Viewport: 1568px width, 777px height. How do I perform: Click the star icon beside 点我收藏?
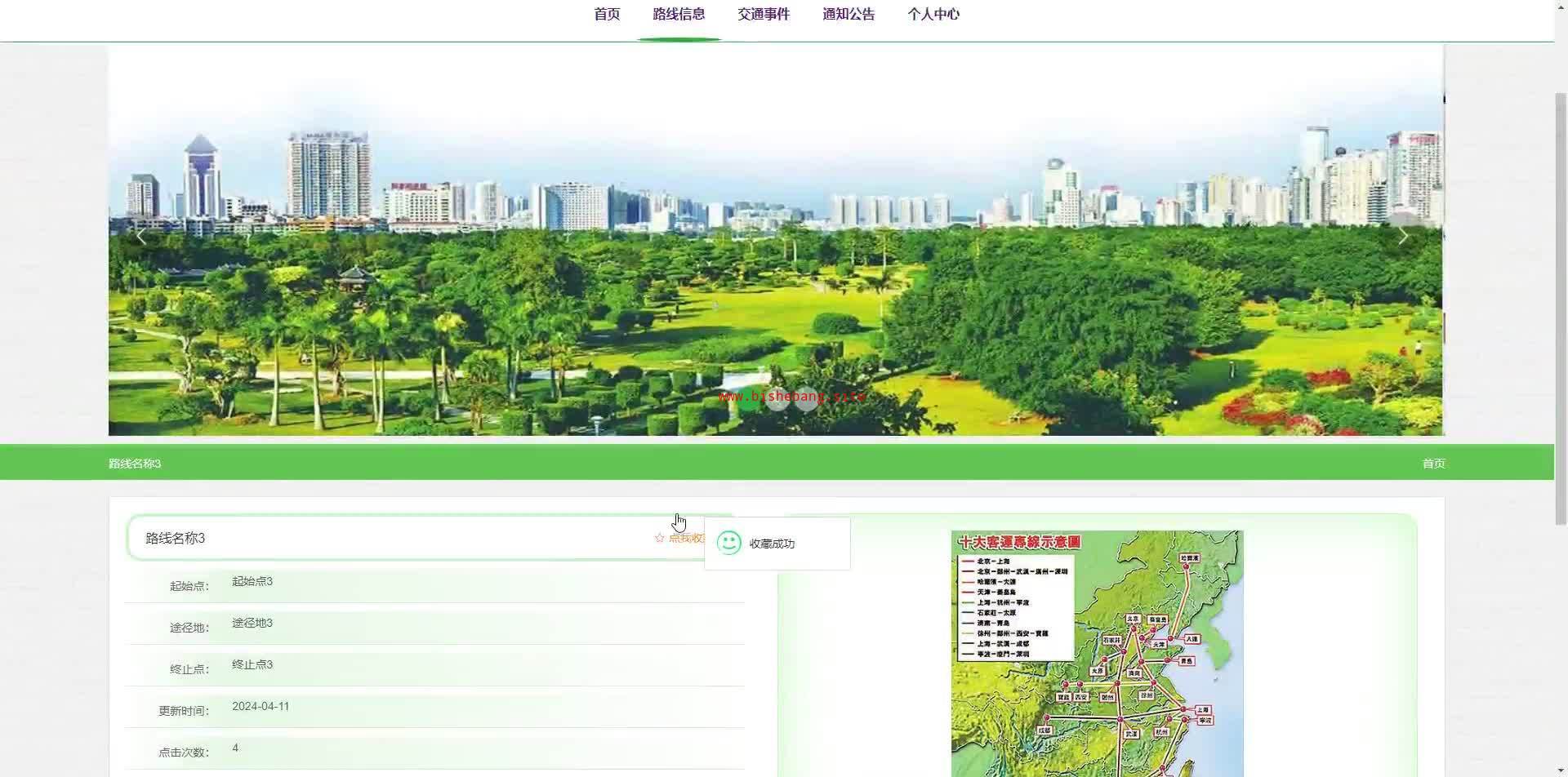pyautogui.click(x=660, y=538)
